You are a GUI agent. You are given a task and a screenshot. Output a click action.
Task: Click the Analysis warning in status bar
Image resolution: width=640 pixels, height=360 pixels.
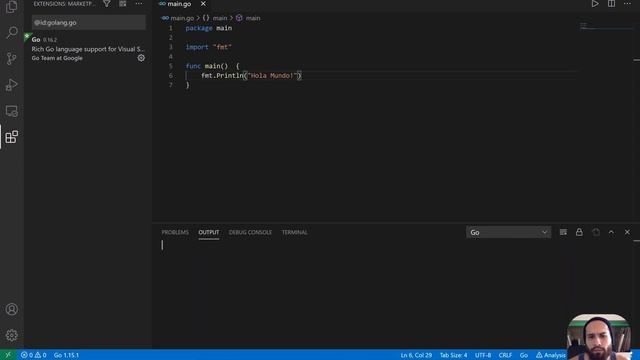coord(551,355)
